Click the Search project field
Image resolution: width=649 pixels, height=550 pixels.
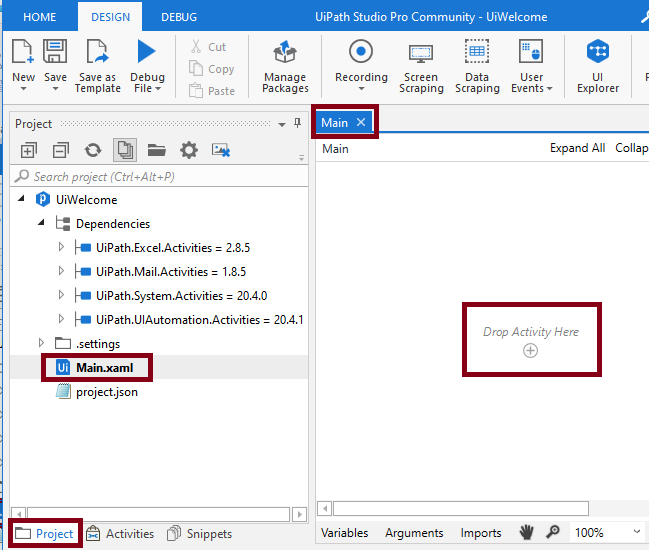pyautogui.click(x=159, y=177)
